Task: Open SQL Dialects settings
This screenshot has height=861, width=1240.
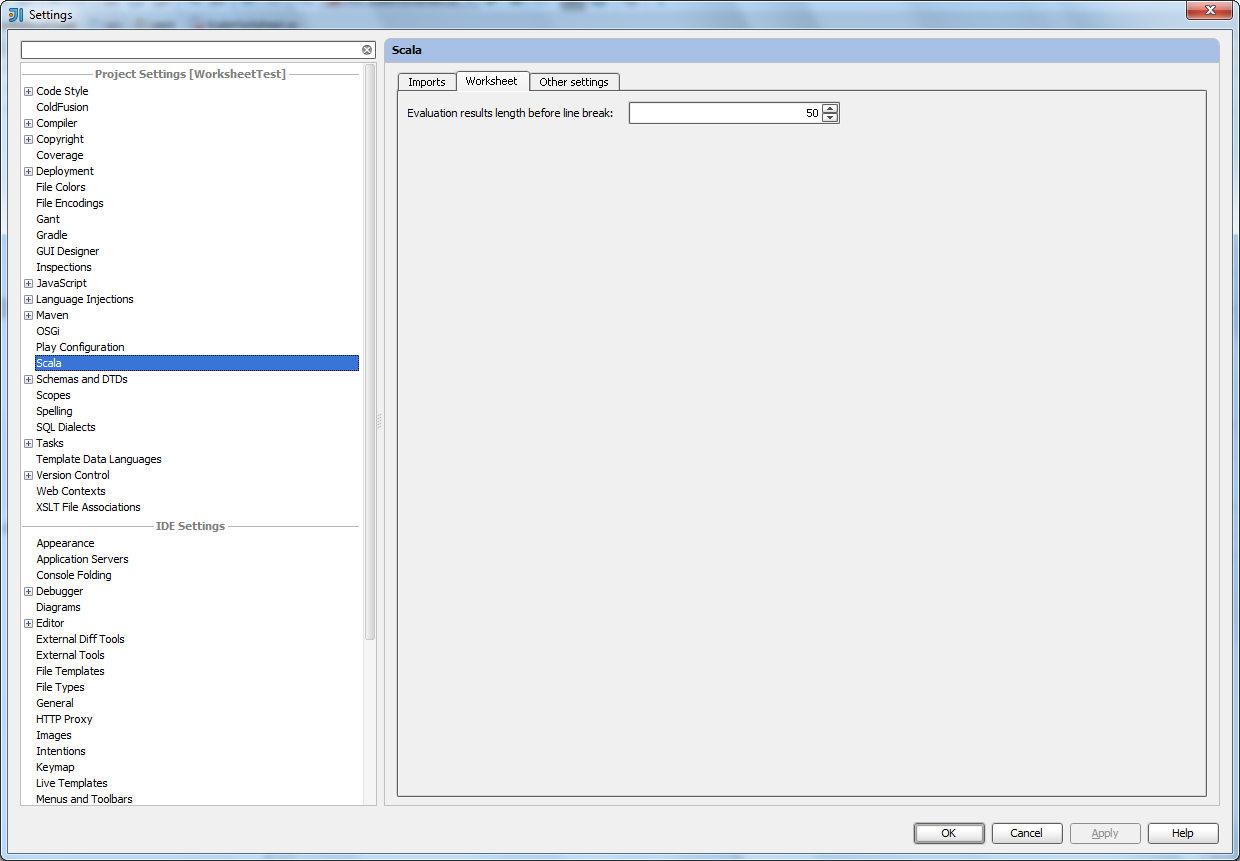Action: [66, 427]
